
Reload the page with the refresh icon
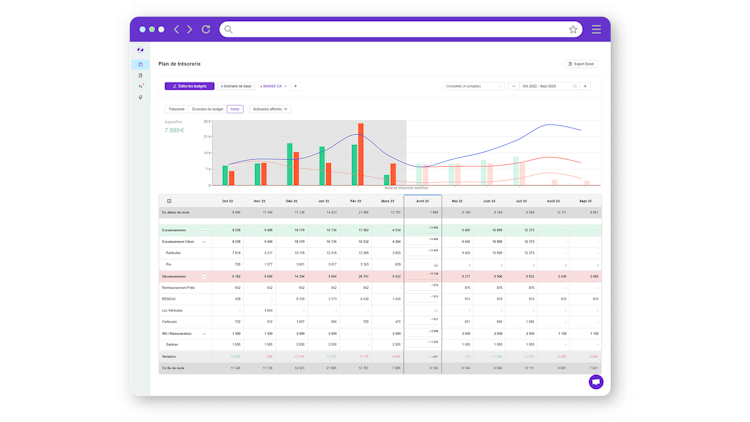(206, 29)
